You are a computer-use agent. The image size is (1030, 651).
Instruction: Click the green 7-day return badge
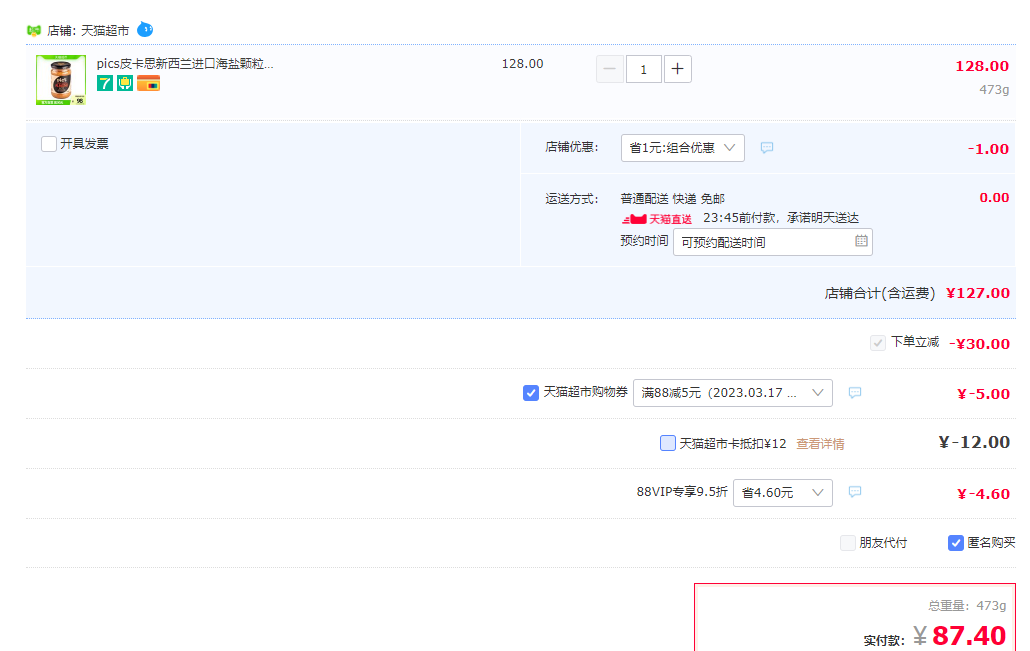(x=104, y=83)
